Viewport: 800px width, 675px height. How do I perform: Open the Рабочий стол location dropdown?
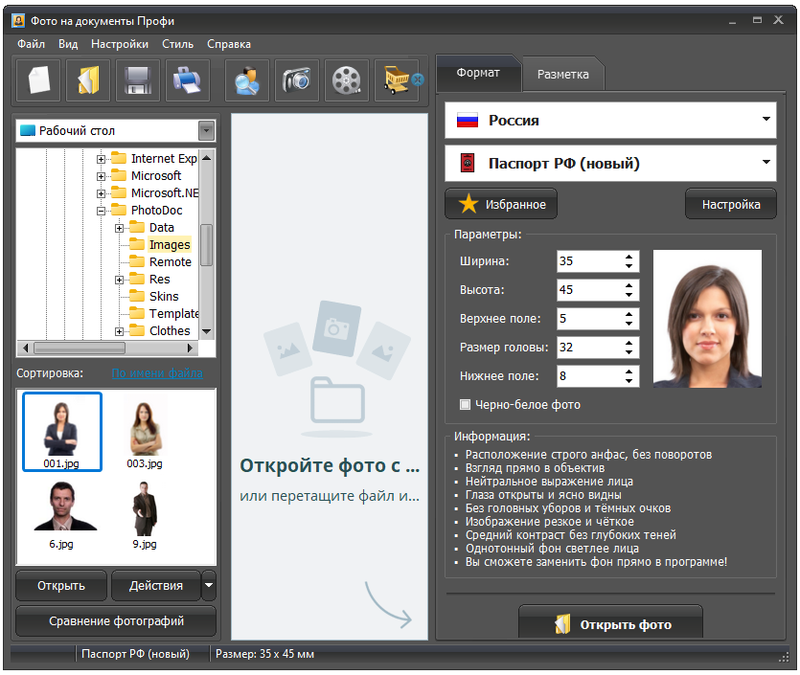(x=206, y=131)
